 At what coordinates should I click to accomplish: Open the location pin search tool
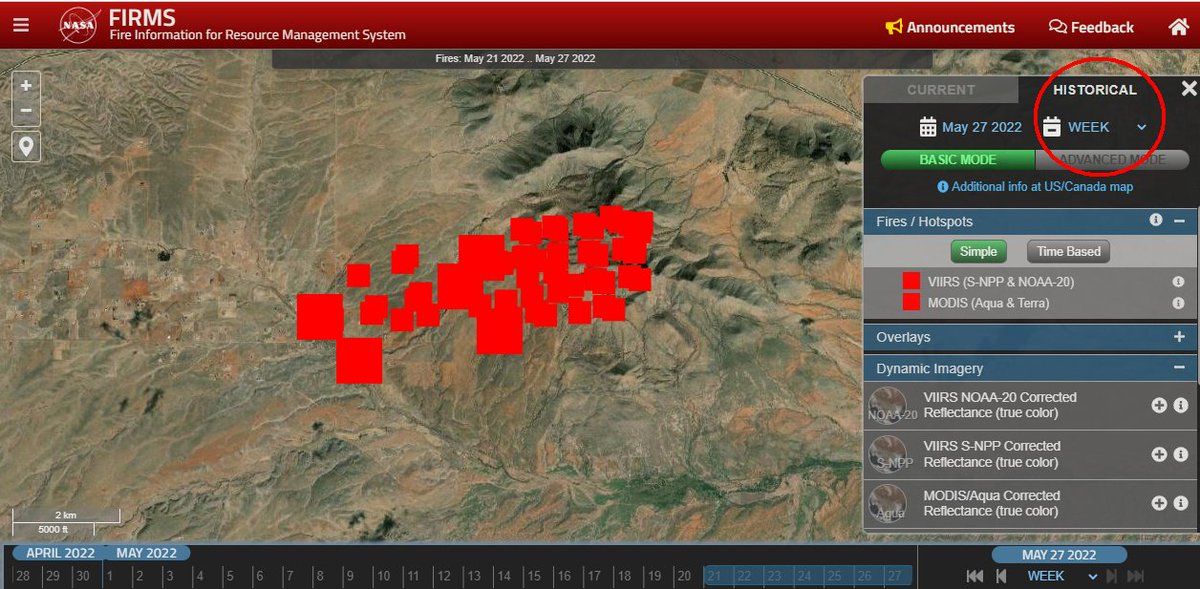(x=26, y=147)
